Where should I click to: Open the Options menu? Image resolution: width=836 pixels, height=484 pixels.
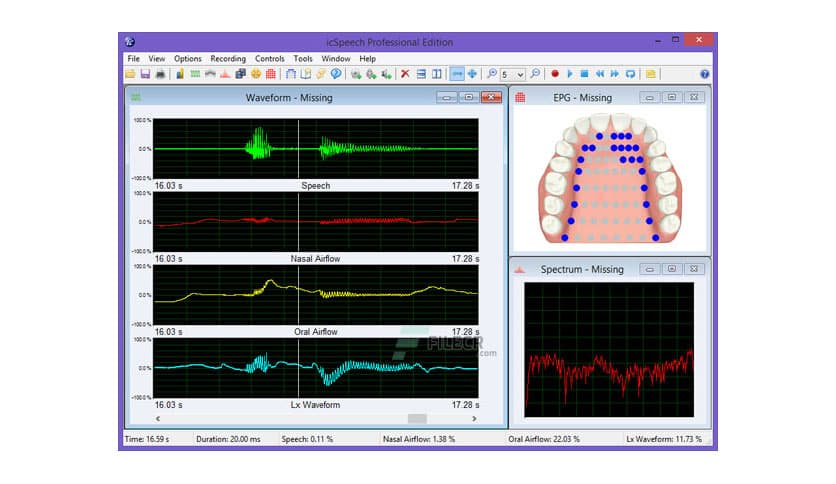point(188,59)
